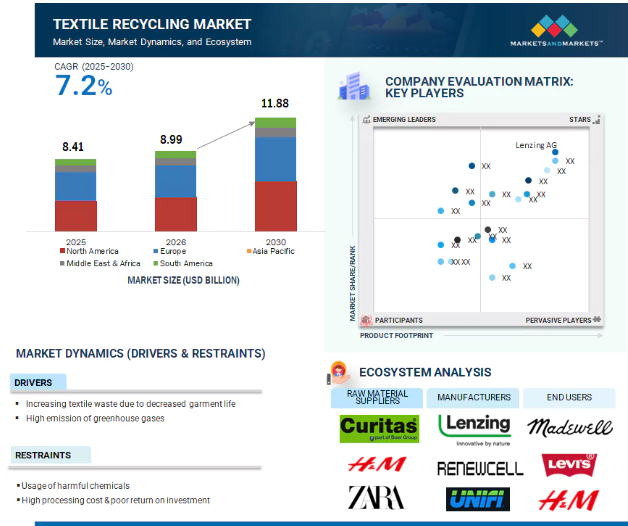
Task: Select the Raw Material Suppliers header
Action: 377,398
